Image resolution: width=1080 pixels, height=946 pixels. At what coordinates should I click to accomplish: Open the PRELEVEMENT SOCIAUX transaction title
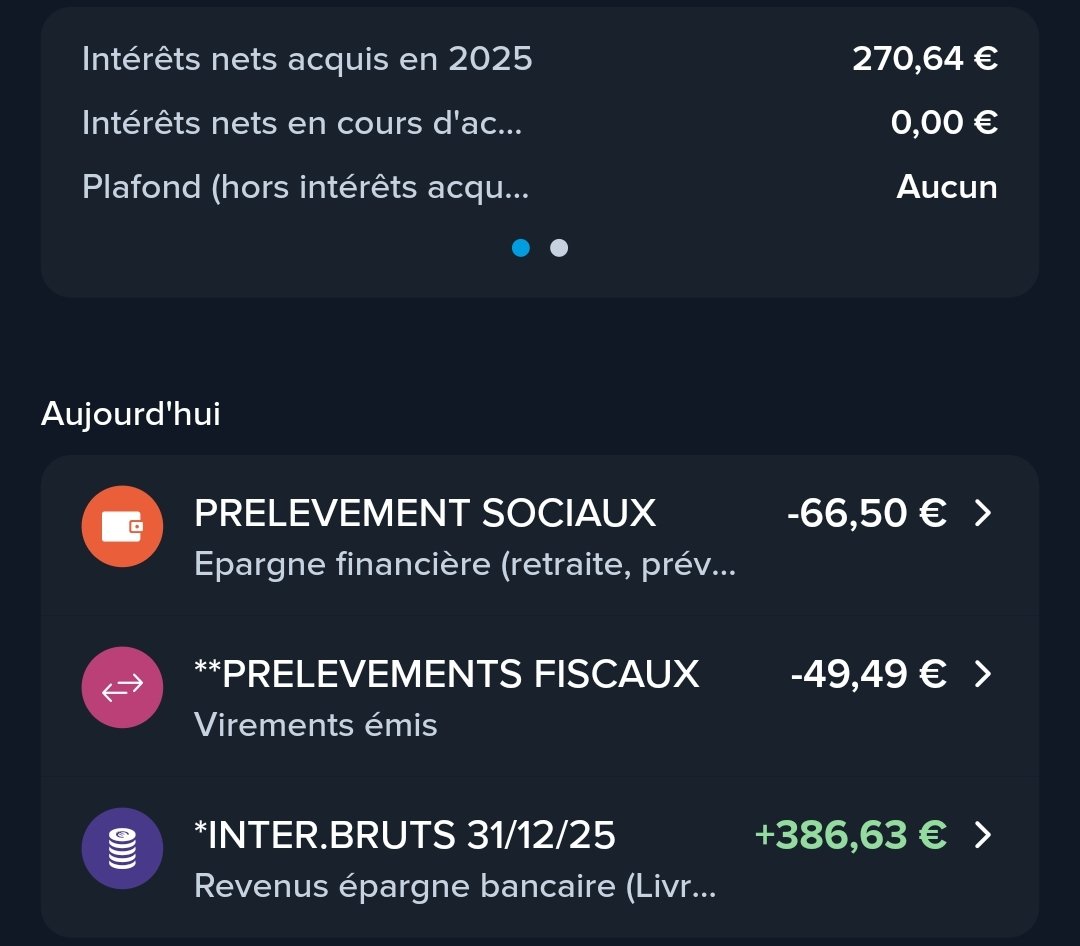click(425, 513)
